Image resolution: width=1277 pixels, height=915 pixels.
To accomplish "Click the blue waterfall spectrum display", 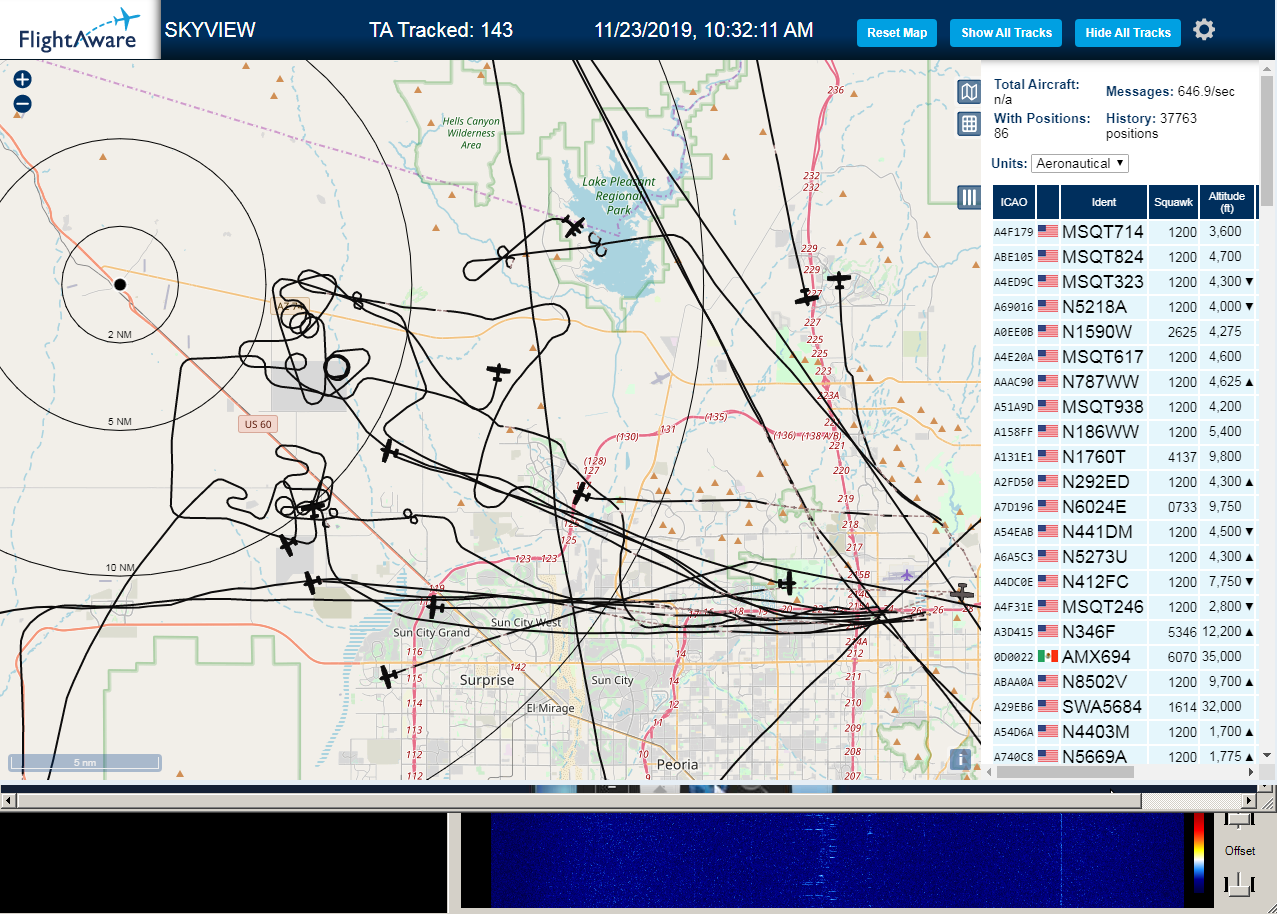I will [x=836, y=860].
